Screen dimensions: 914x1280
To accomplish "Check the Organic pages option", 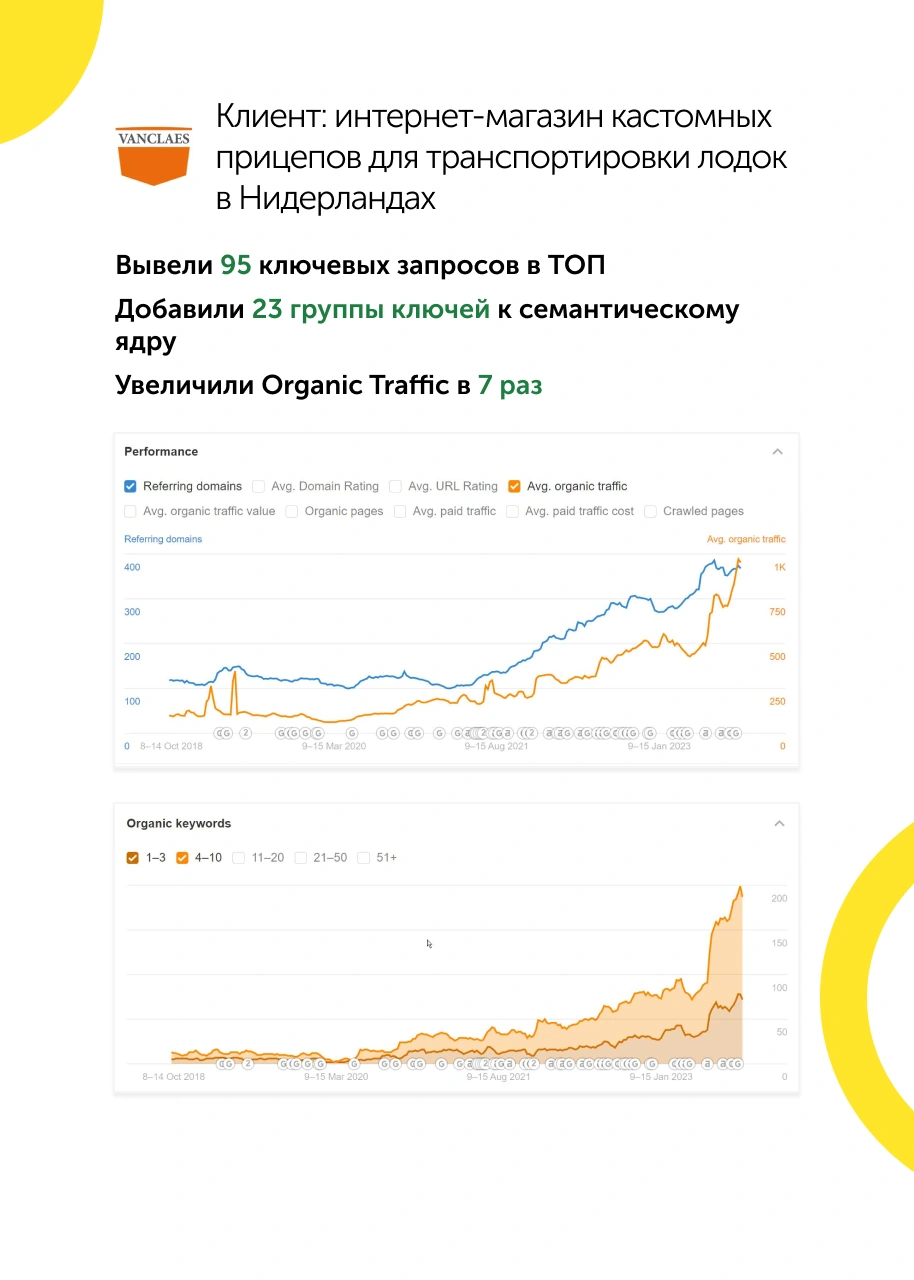I will [292, 512].
